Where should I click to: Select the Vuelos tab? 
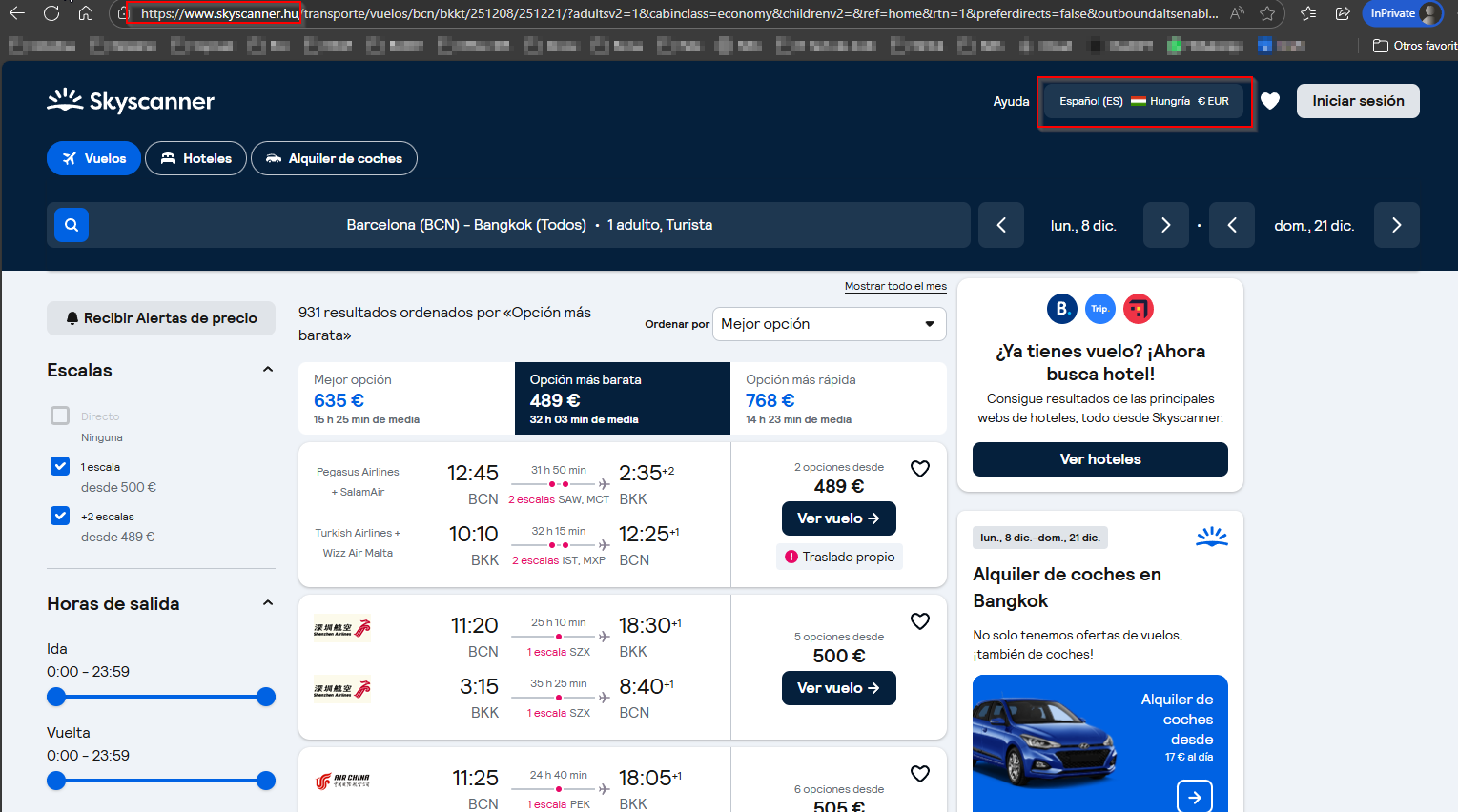pyautogui.click(x=93, y=158)
